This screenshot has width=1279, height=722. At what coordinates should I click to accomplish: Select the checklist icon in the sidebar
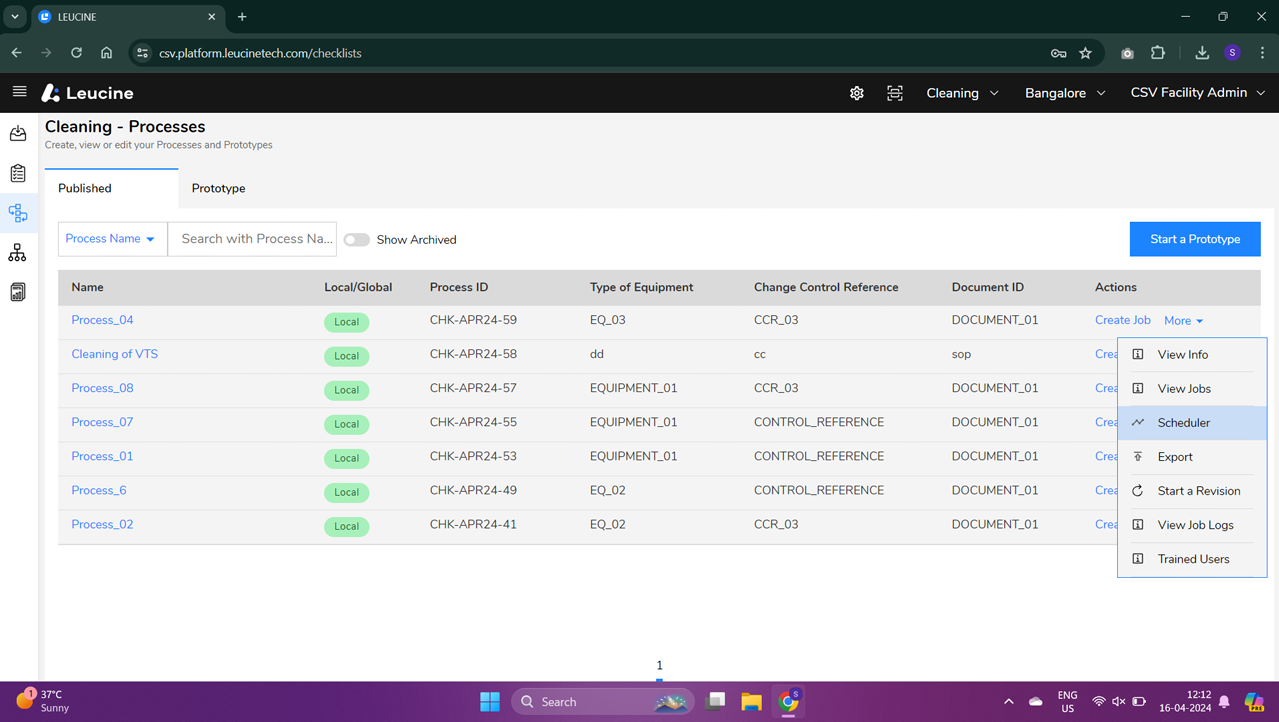(17, 172)
